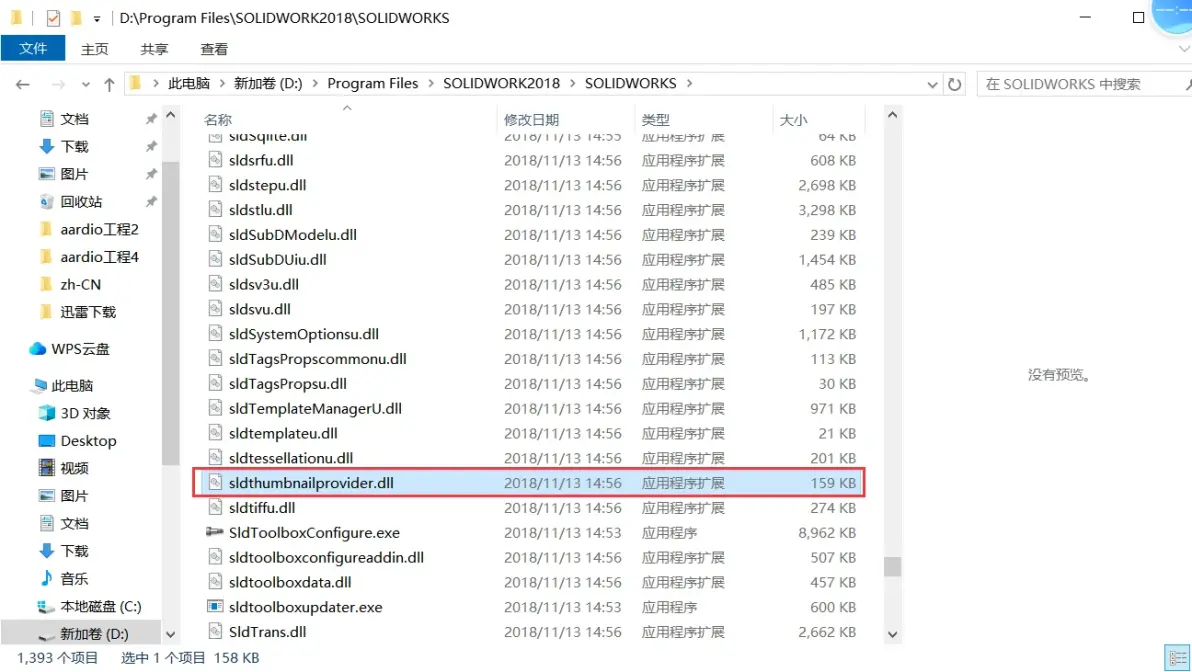
Task: Select sldstepu.dll file icon
Action: coord(216,185)
